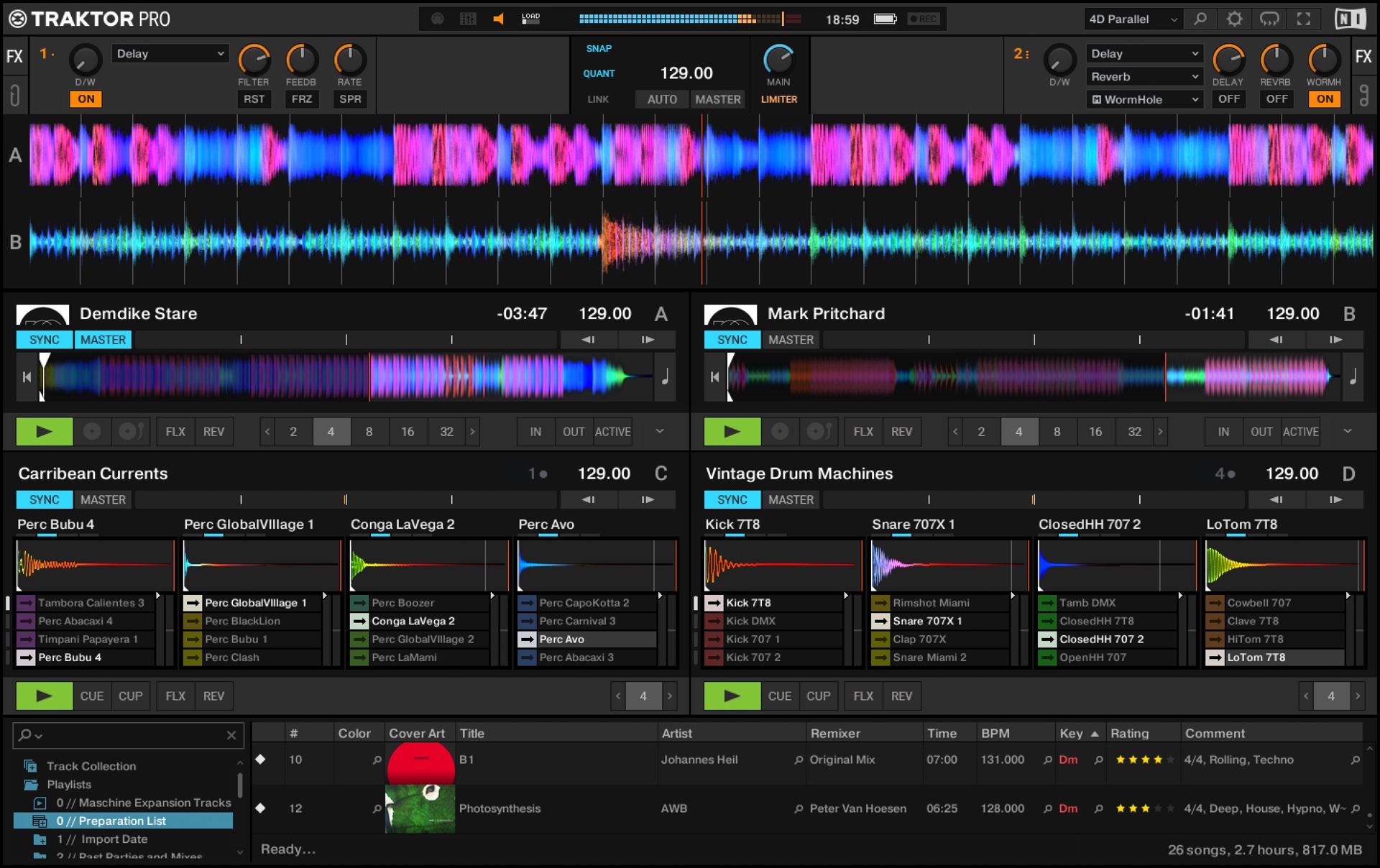Open the WormHole effect dropdown
The width and height of the screenshot is (1380, 868).
tap(1144, 100)
